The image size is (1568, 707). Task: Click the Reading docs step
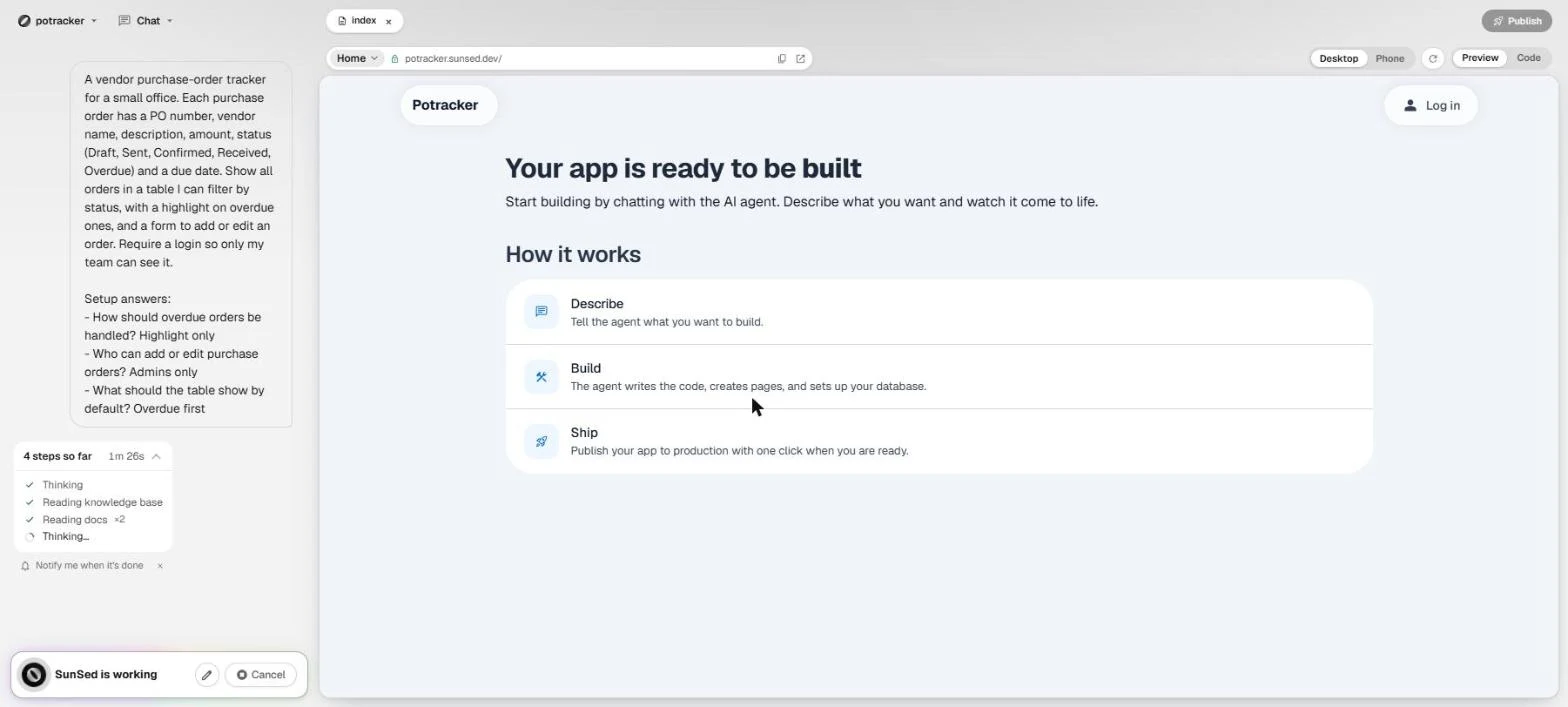click(74, 520)
